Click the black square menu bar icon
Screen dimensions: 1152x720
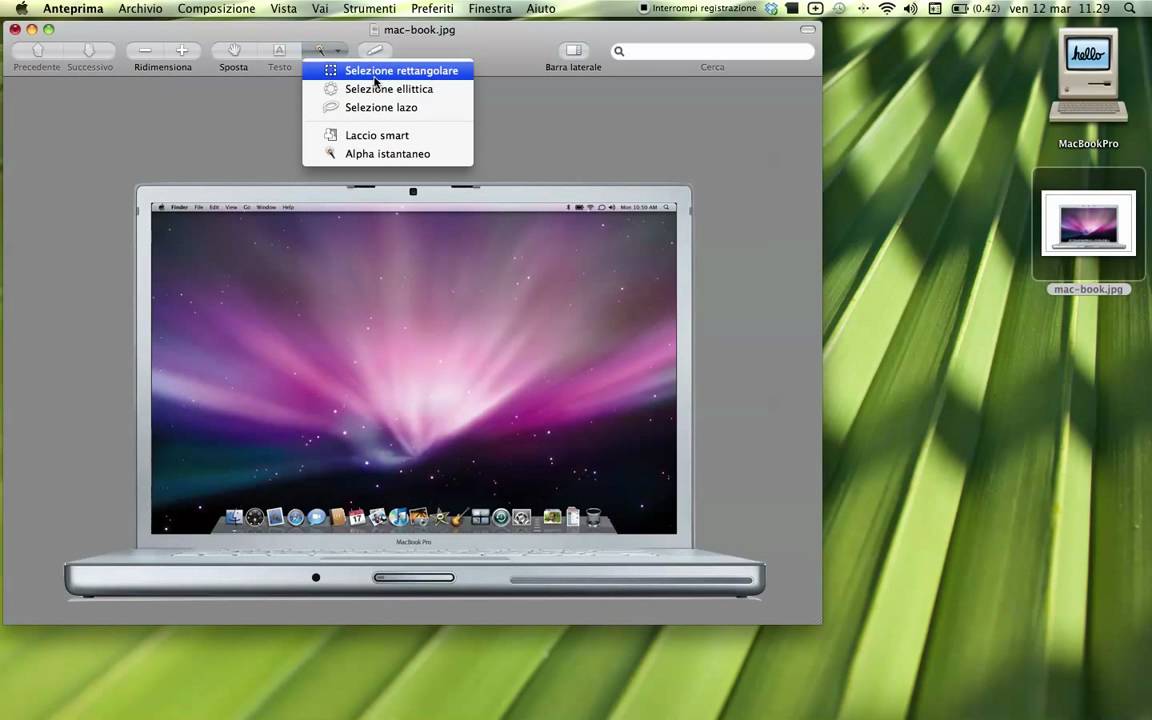[x=792, y=9]
